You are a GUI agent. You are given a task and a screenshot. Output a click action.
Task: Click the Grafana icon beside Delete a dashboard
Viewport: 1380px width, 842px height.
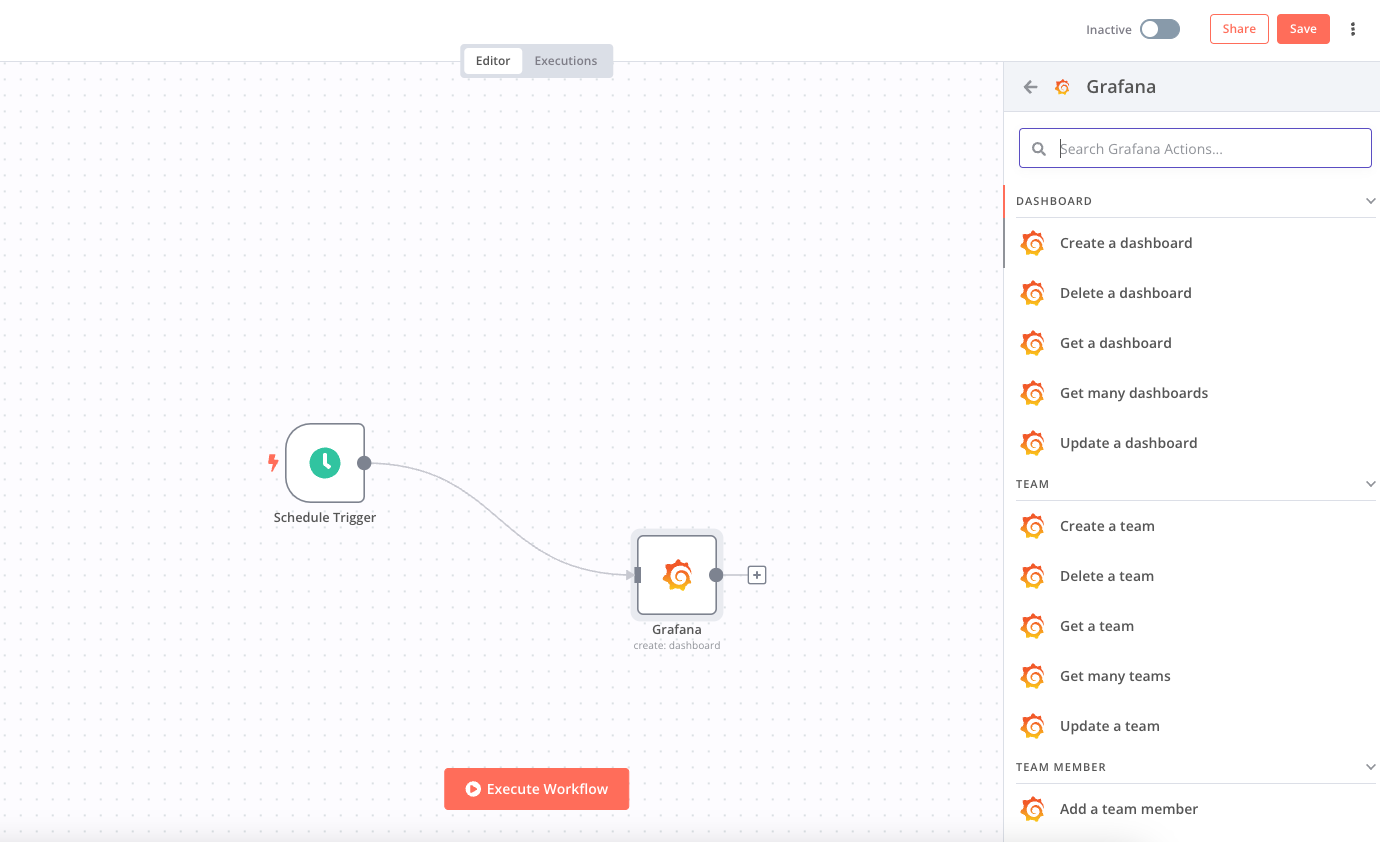[1033, 293]
